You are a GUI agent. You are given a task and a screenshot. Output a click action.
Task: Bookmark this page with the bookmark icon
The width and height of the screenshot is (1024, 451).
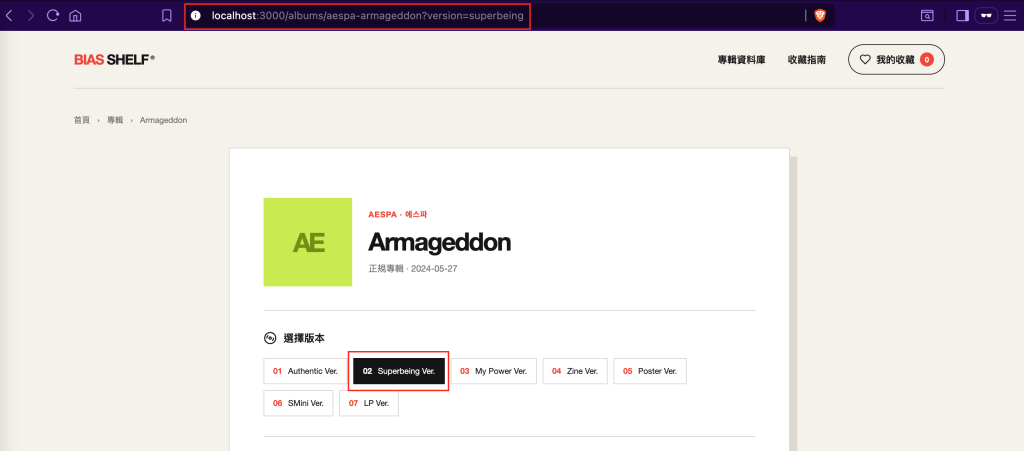tap(167, 16)
